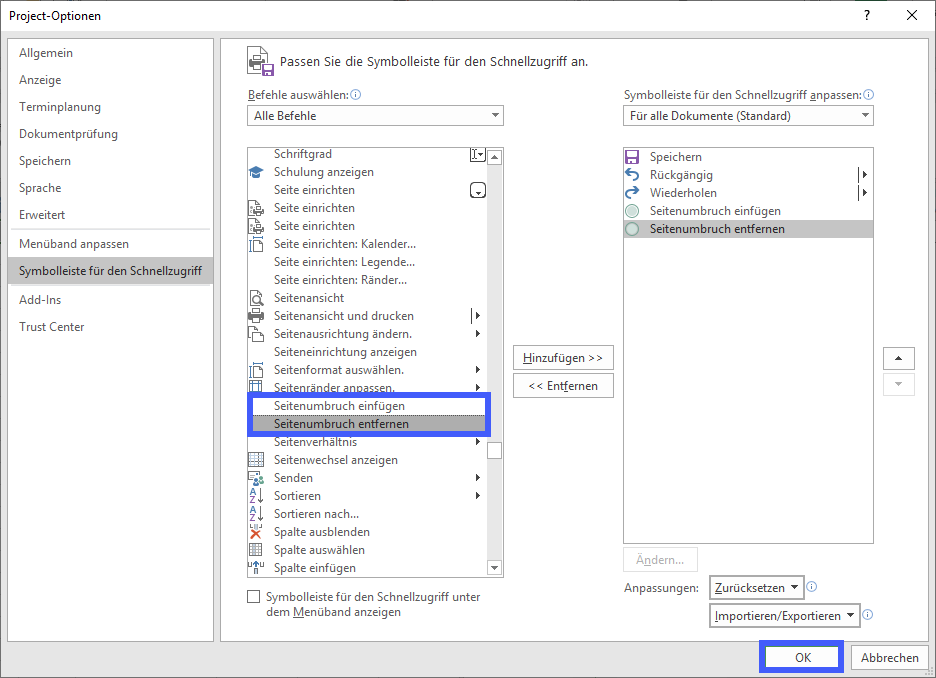Screen dimensions: 936x678
Task: Expand the Wiederholen split arrow in right list
Action: coord(864,193)
